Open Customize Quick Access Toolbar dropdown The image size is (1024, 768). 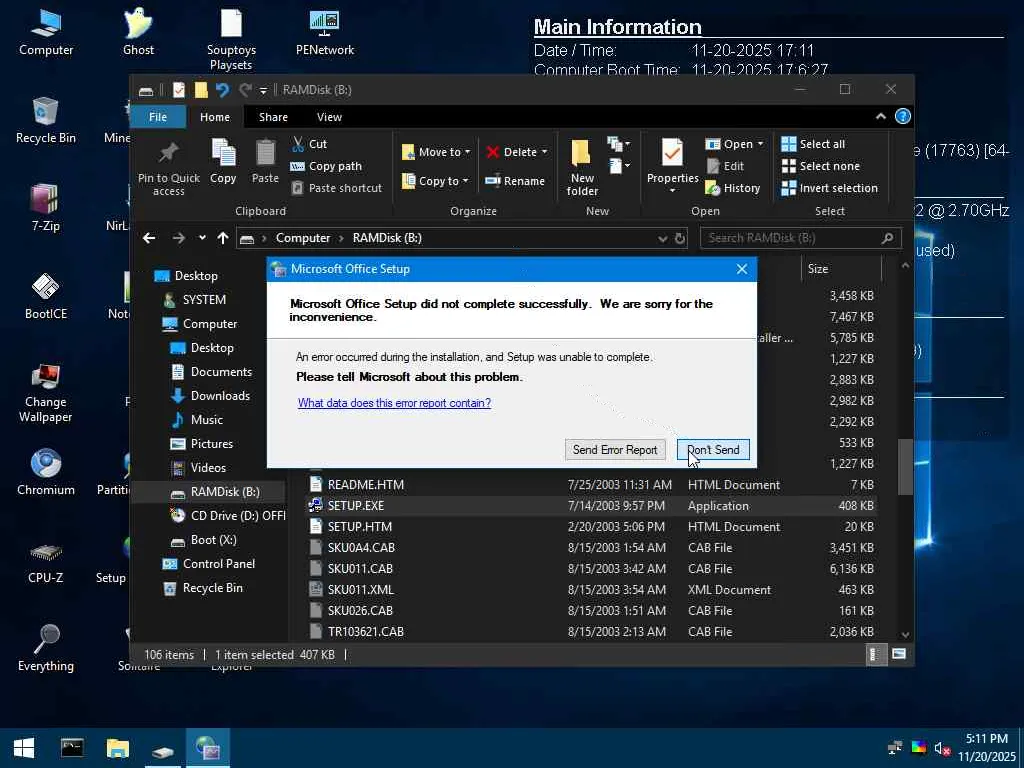263,91
